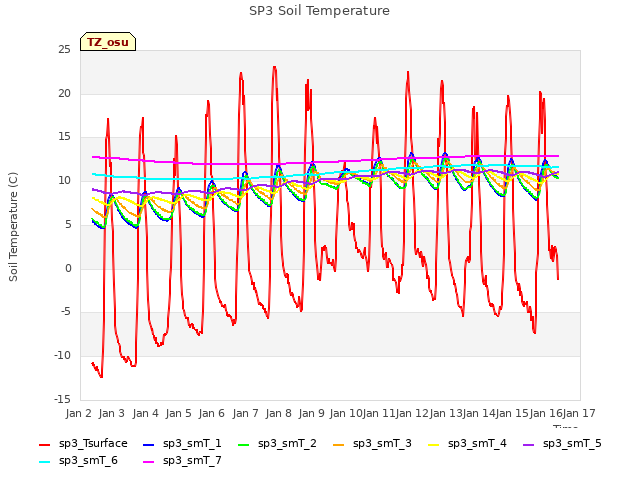Click the Jan 3 x-axis tick label
Viewport: 640px width, 480px height.
(112, 413)
